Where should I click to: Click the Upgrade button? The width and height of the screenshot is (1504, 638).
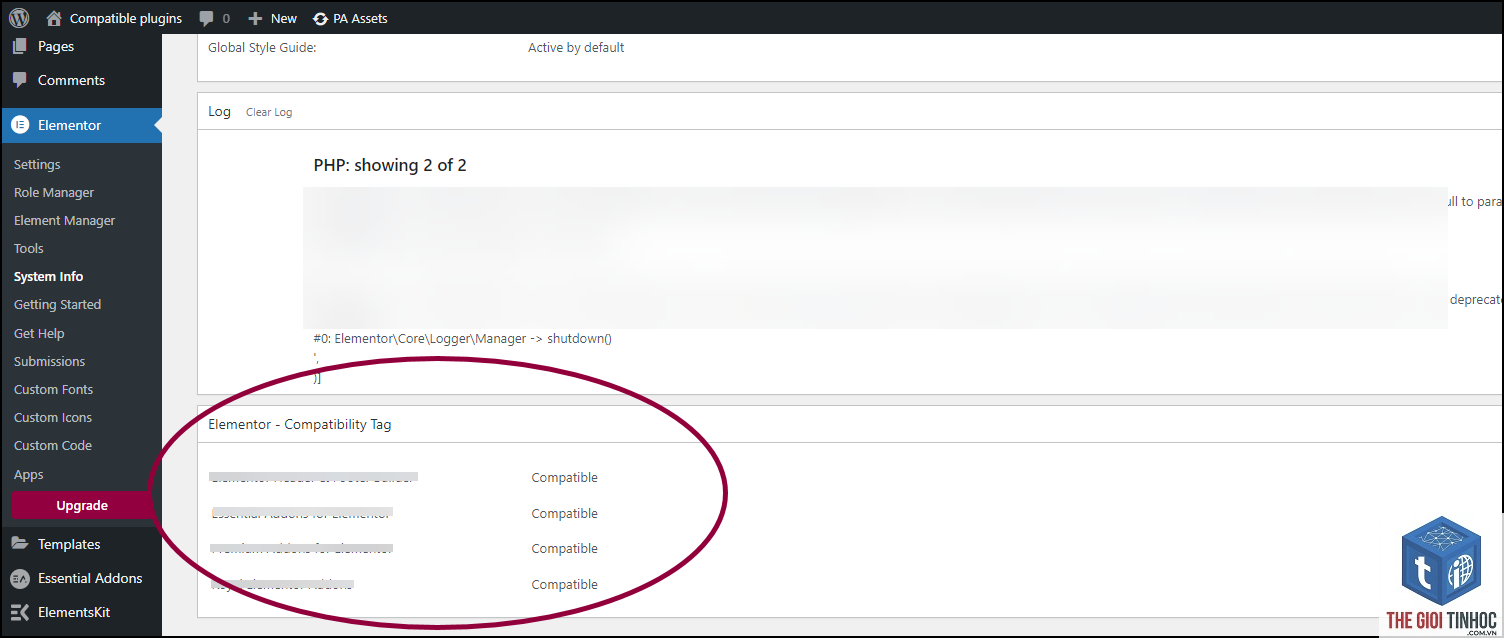pos(82,505)
